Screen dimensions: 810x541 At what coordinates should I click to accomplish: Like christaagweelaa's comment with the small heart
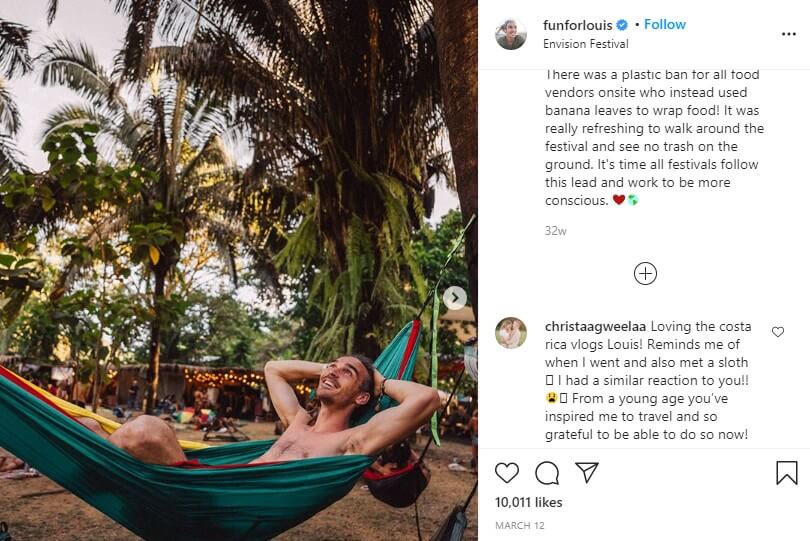[777, 332]
